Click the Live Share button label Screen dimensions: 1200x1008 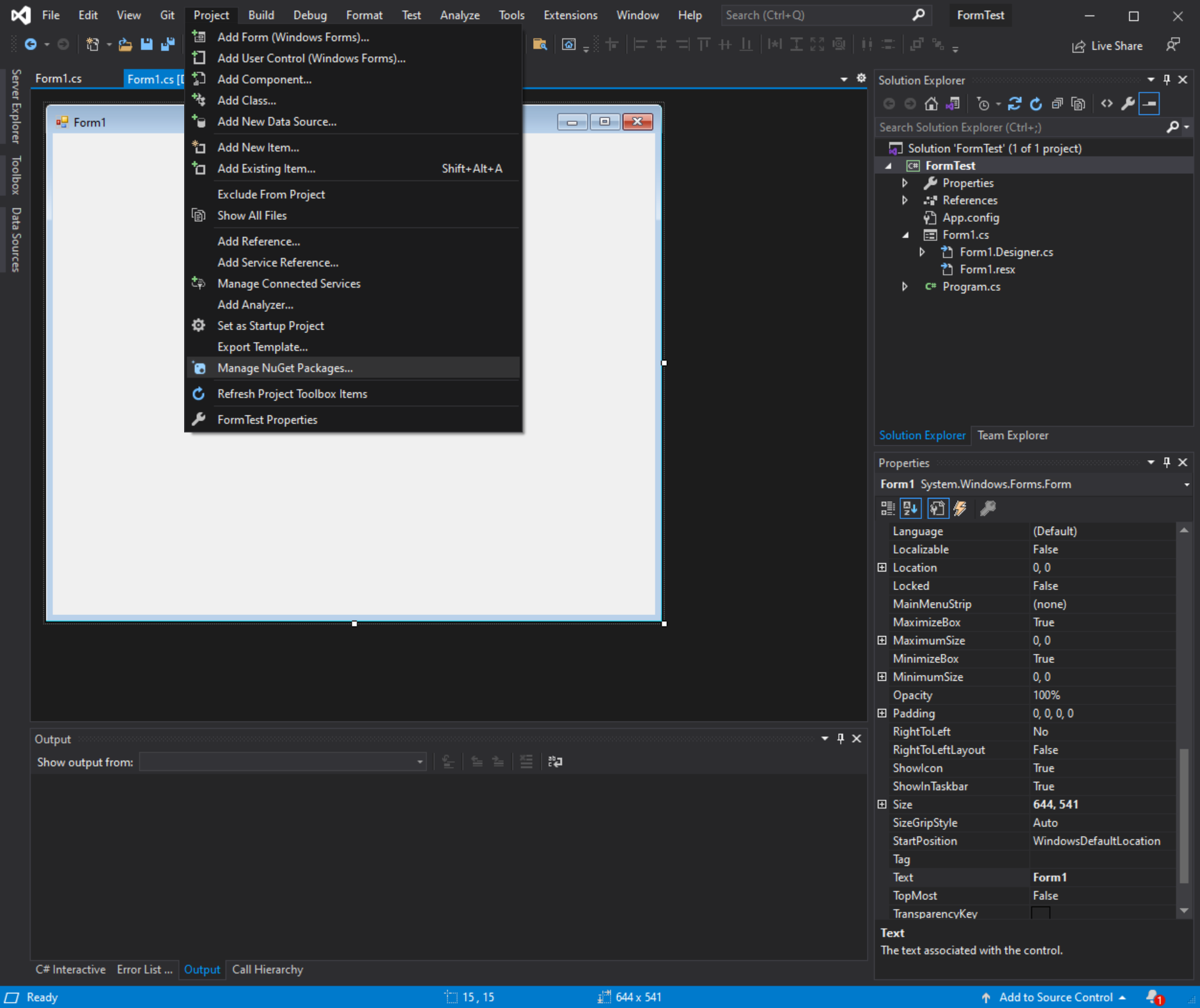pos(1117,46)
